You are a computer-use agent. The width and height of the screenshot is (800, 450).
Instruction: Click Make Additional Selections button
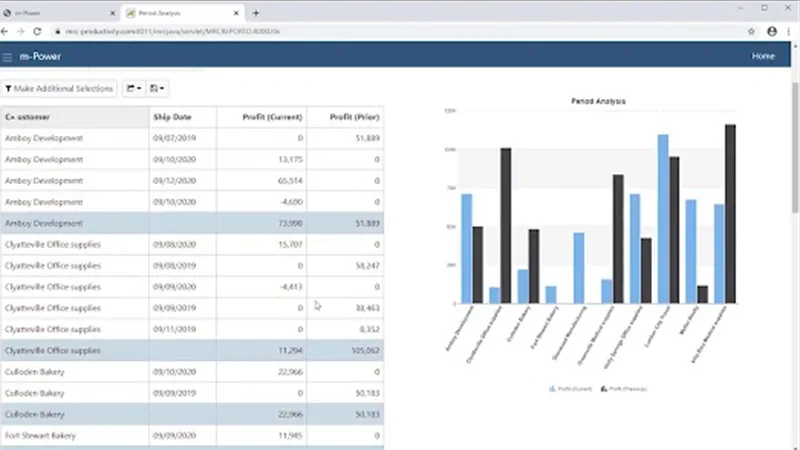[x=59, y=88]
